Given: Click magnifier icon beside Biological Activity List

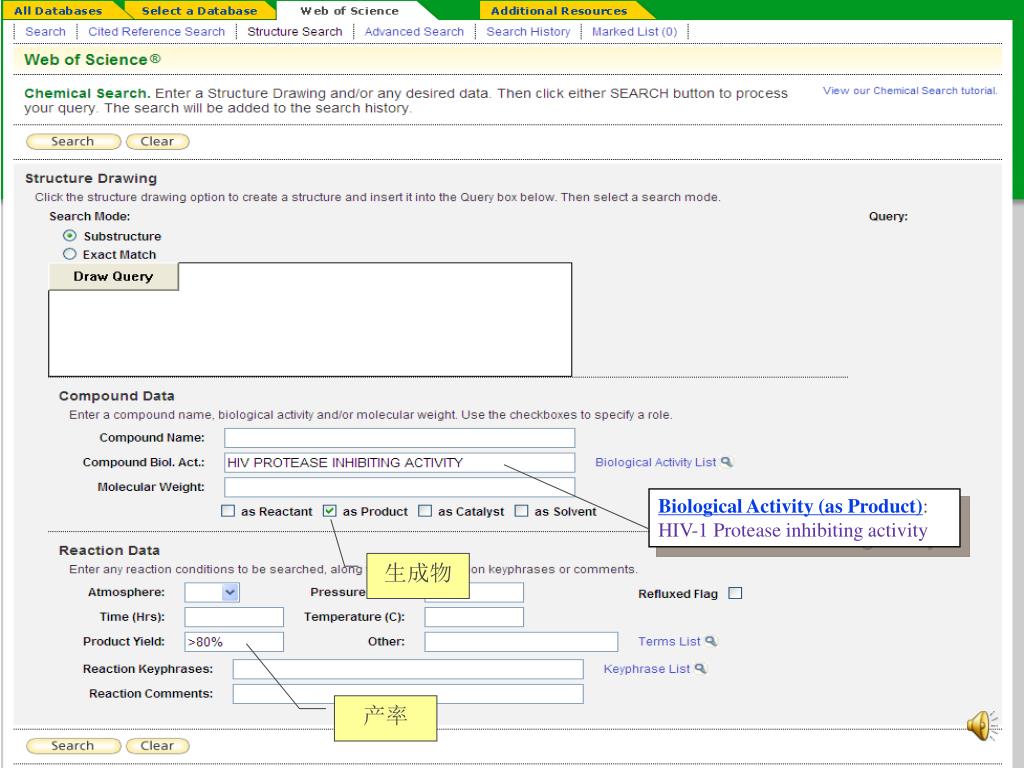Looking at the screenshot, I should [x=726, y=462].
